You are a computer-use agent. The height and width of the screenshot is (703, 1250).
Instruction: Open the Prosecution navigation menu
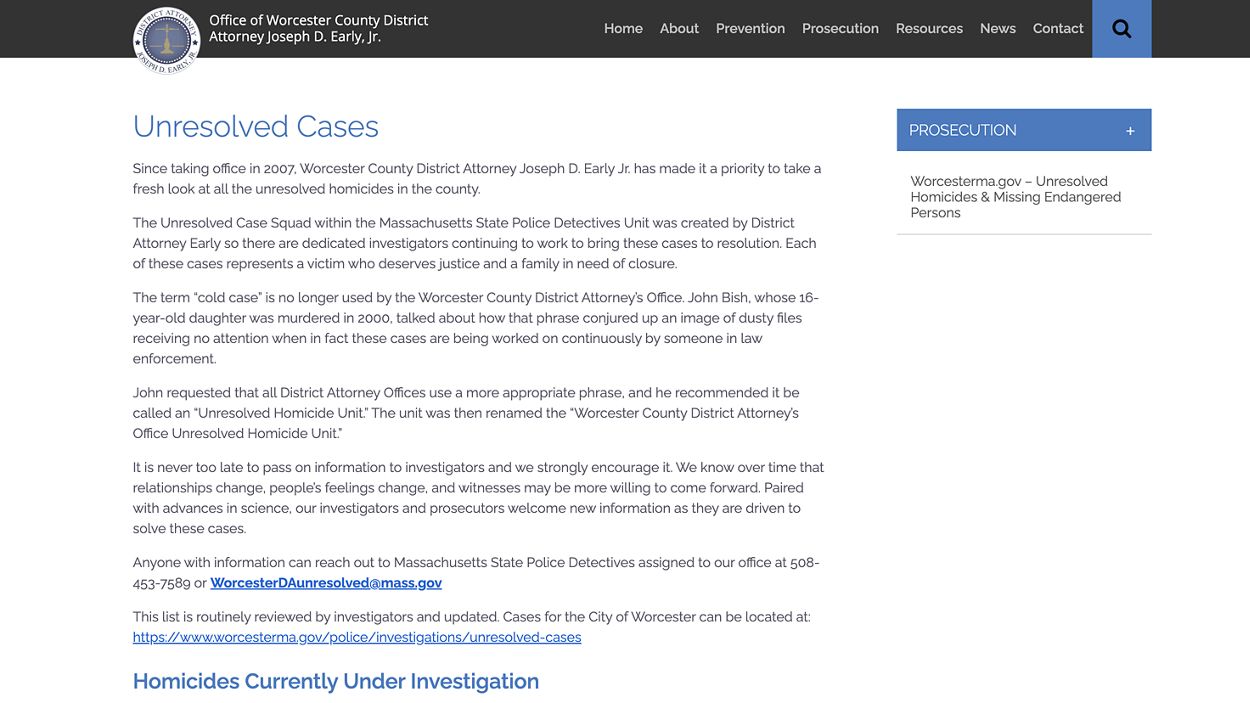point(840,28)
